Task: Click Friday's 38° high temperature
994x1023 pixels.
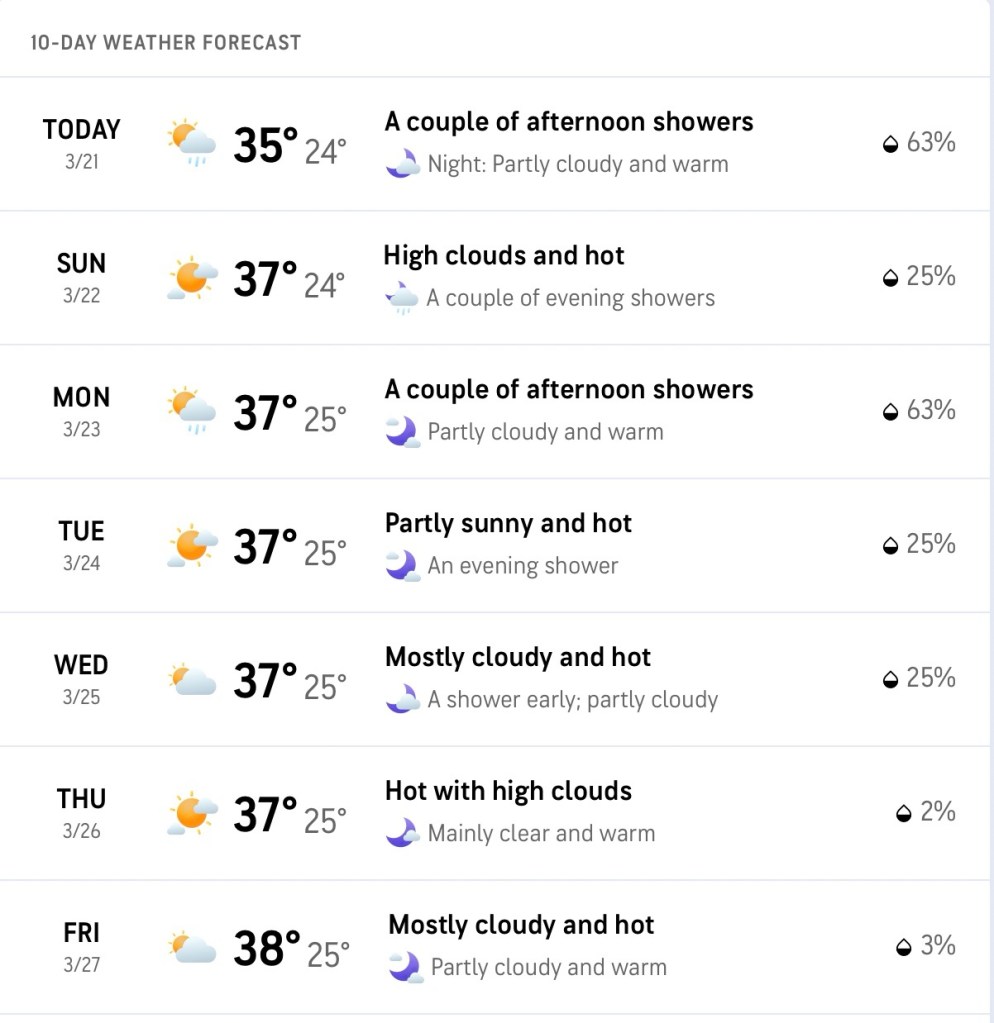Action: 266,948
